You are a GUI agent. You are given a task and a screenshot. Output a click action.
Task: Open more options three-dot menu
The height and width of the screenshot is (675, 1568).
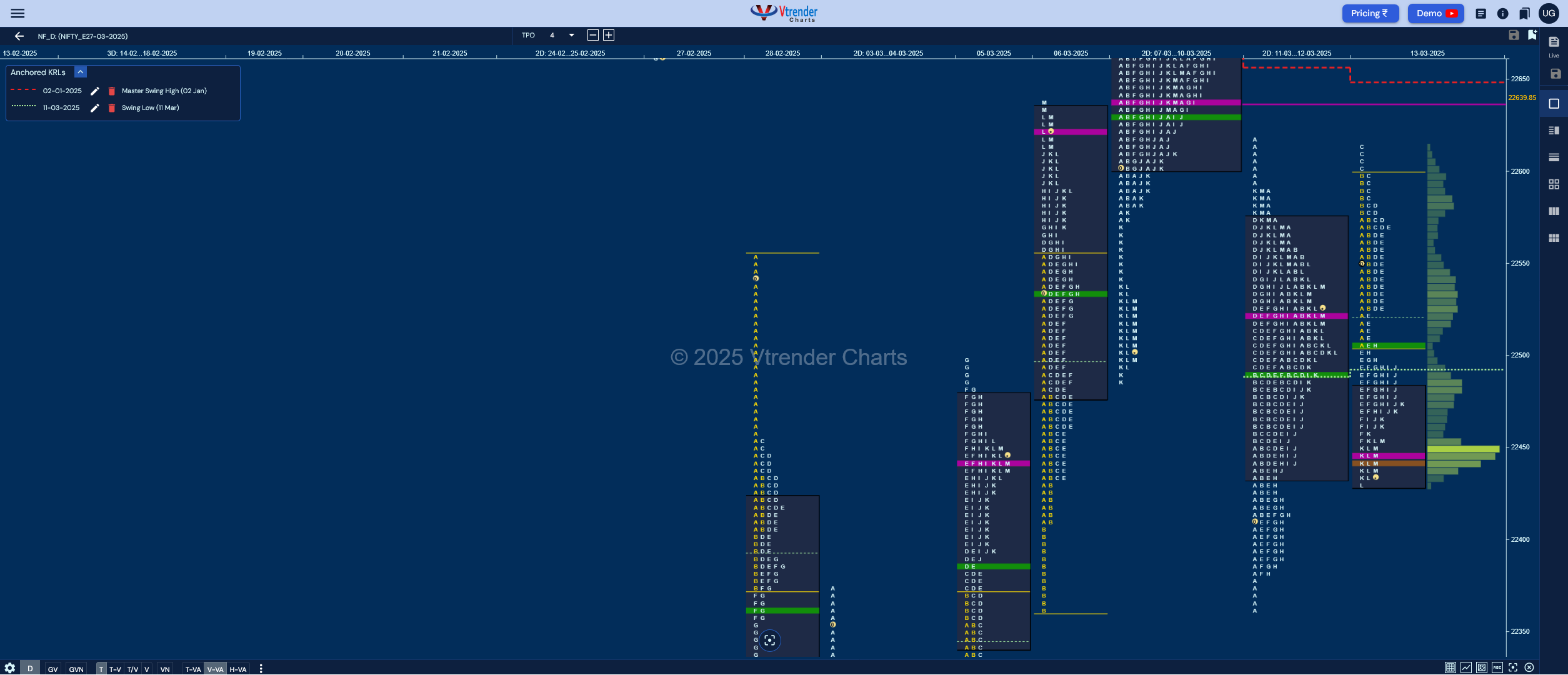pyautogui.click(x=261, y=669)
